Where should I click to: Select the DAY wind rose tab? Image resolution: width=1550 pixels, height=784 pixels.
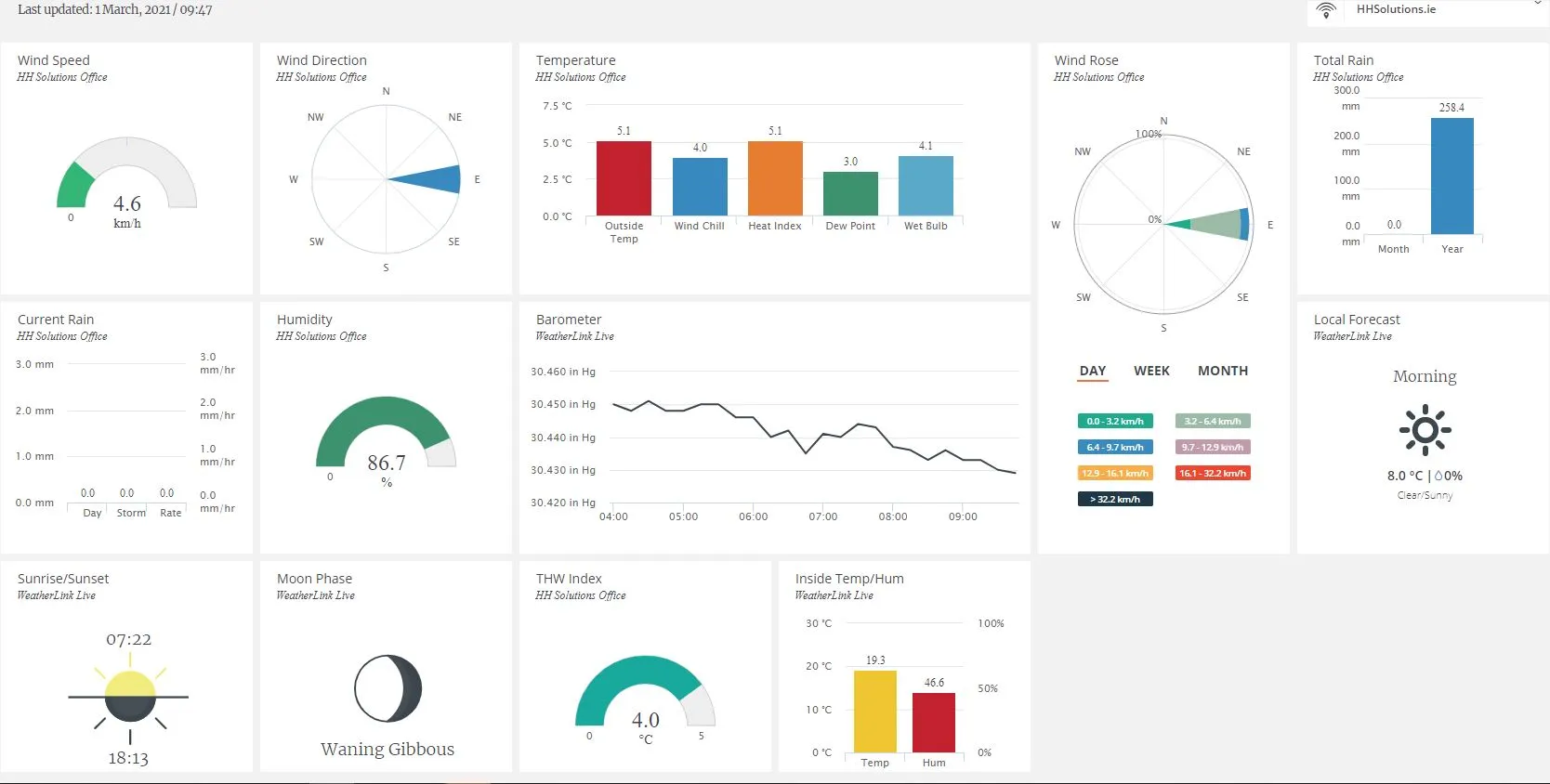pyautogui.click(x=1093, y=372)
